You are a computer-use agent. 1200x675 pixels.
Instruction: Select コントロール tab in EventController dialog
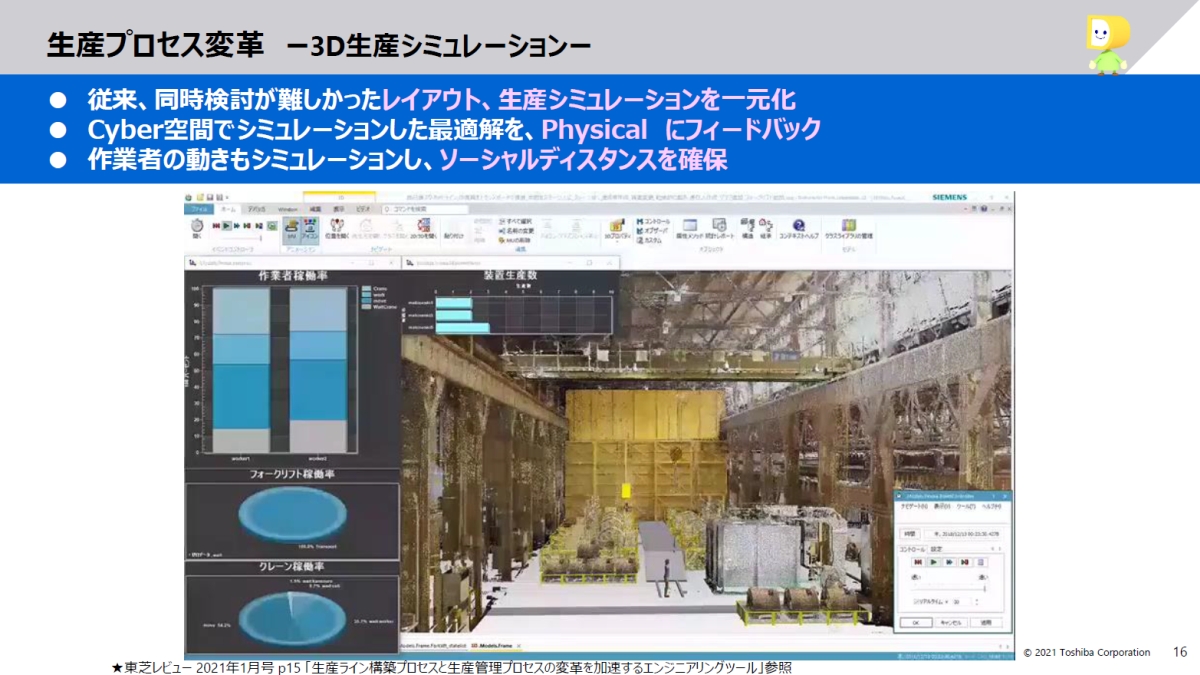pyautogui.click(x=912, y=549)
